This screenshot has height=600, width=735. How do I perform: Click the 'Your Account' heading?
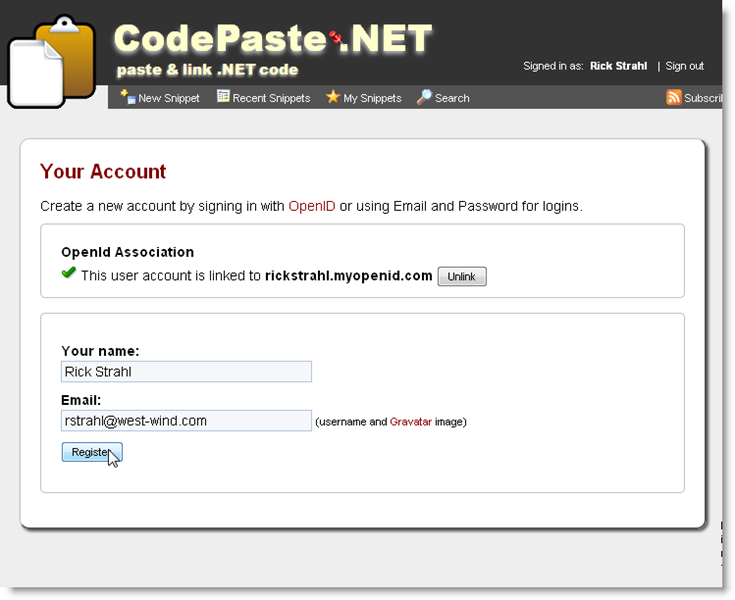coord(103,172)
